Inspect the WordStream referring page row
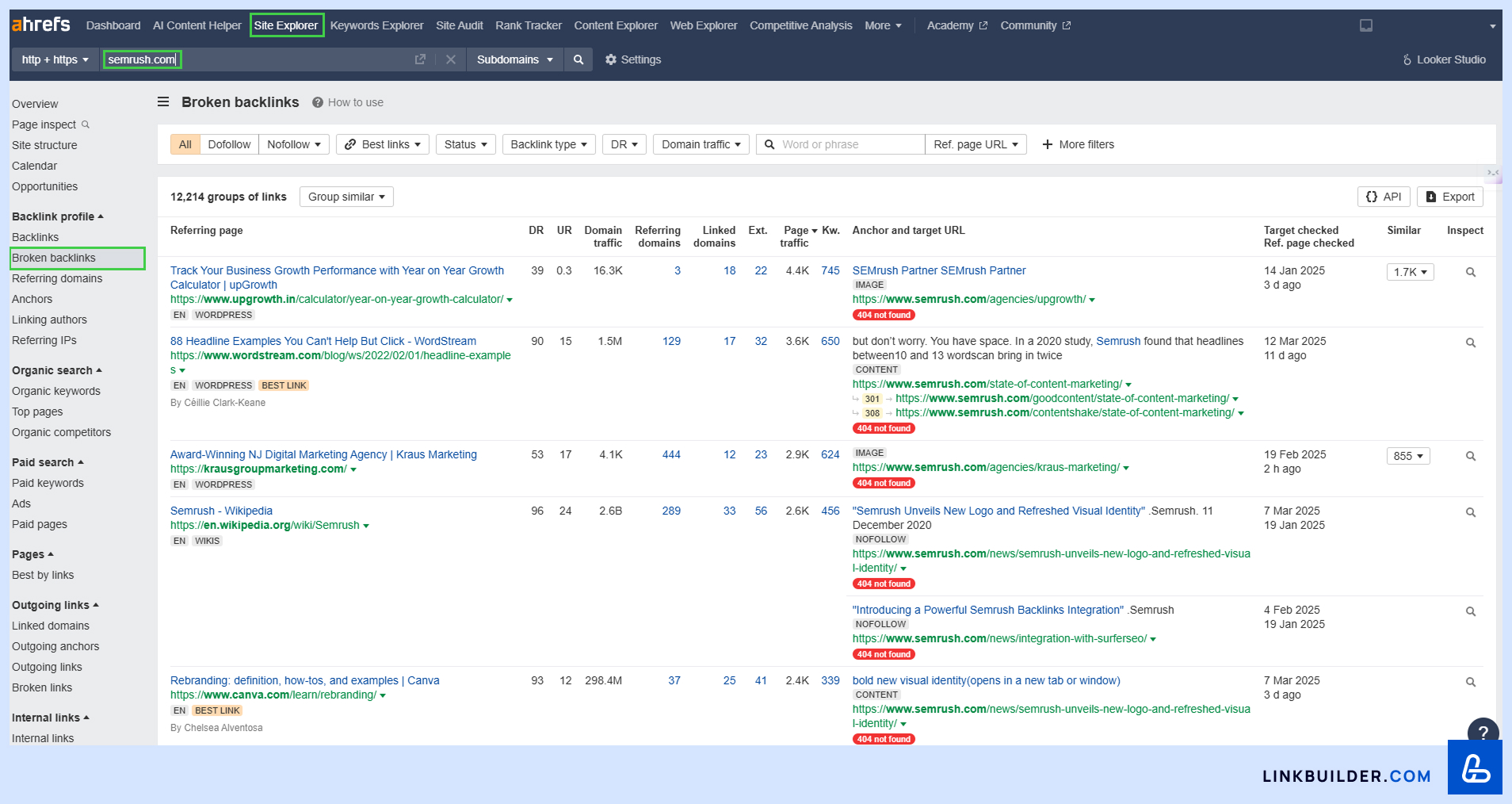This screenshot has width=1512, height=804. [x=1471, y=343]
